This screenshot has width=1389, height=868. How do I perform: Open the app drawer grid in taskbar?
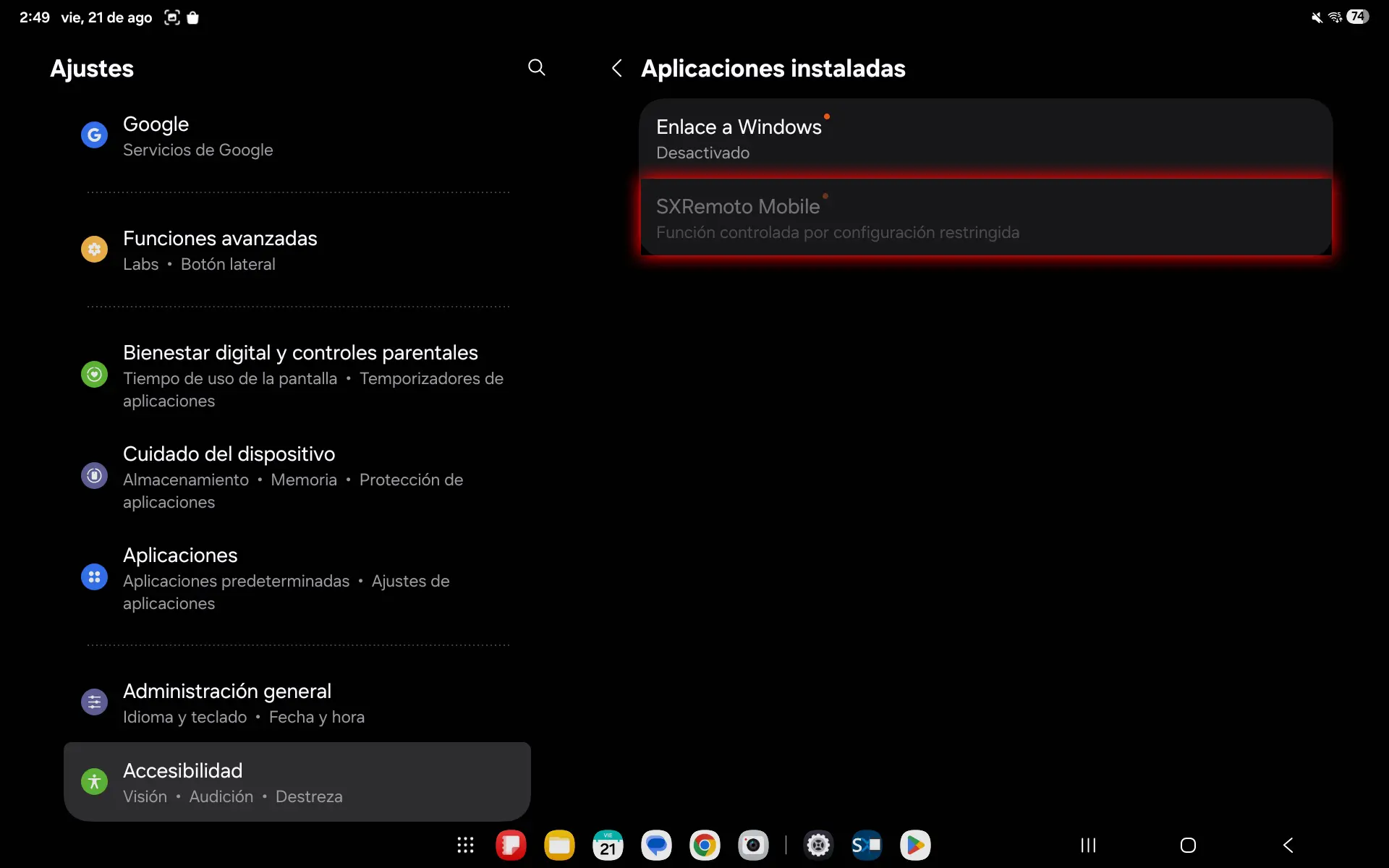click(465, 845)
